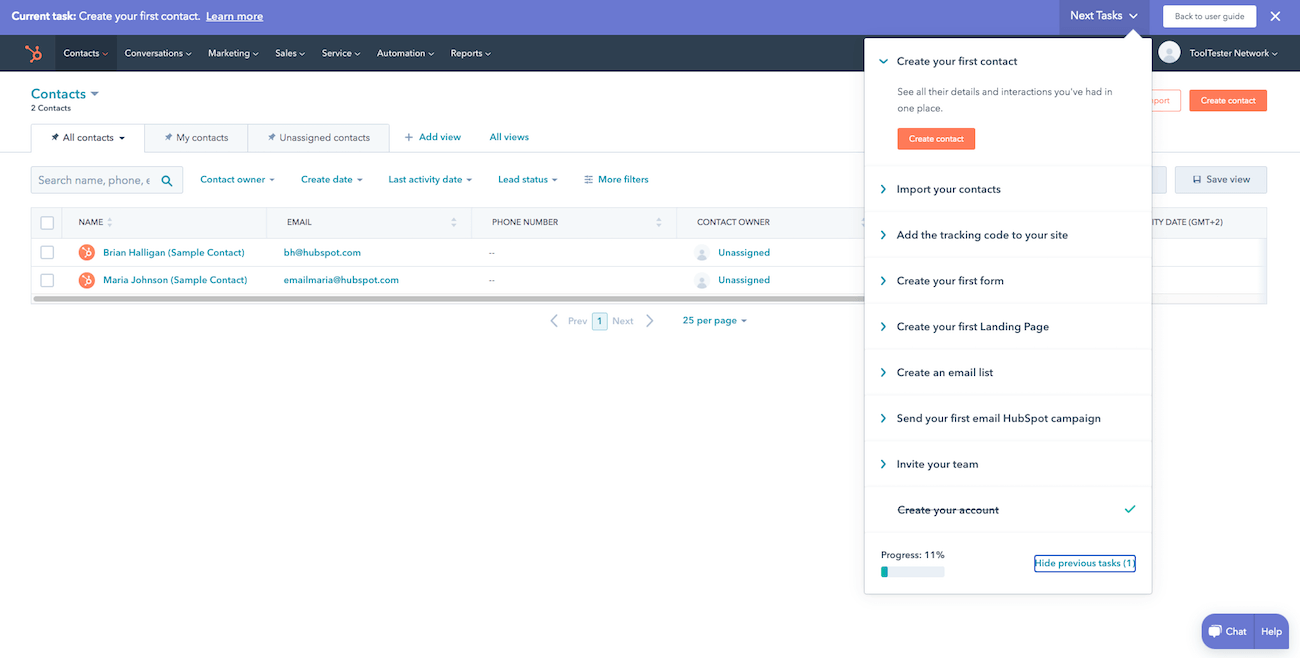Image resolution: width=1300 pixels, height=658 pixels.
Task: Open the Conversations nav menu
Action: [159, 53]
